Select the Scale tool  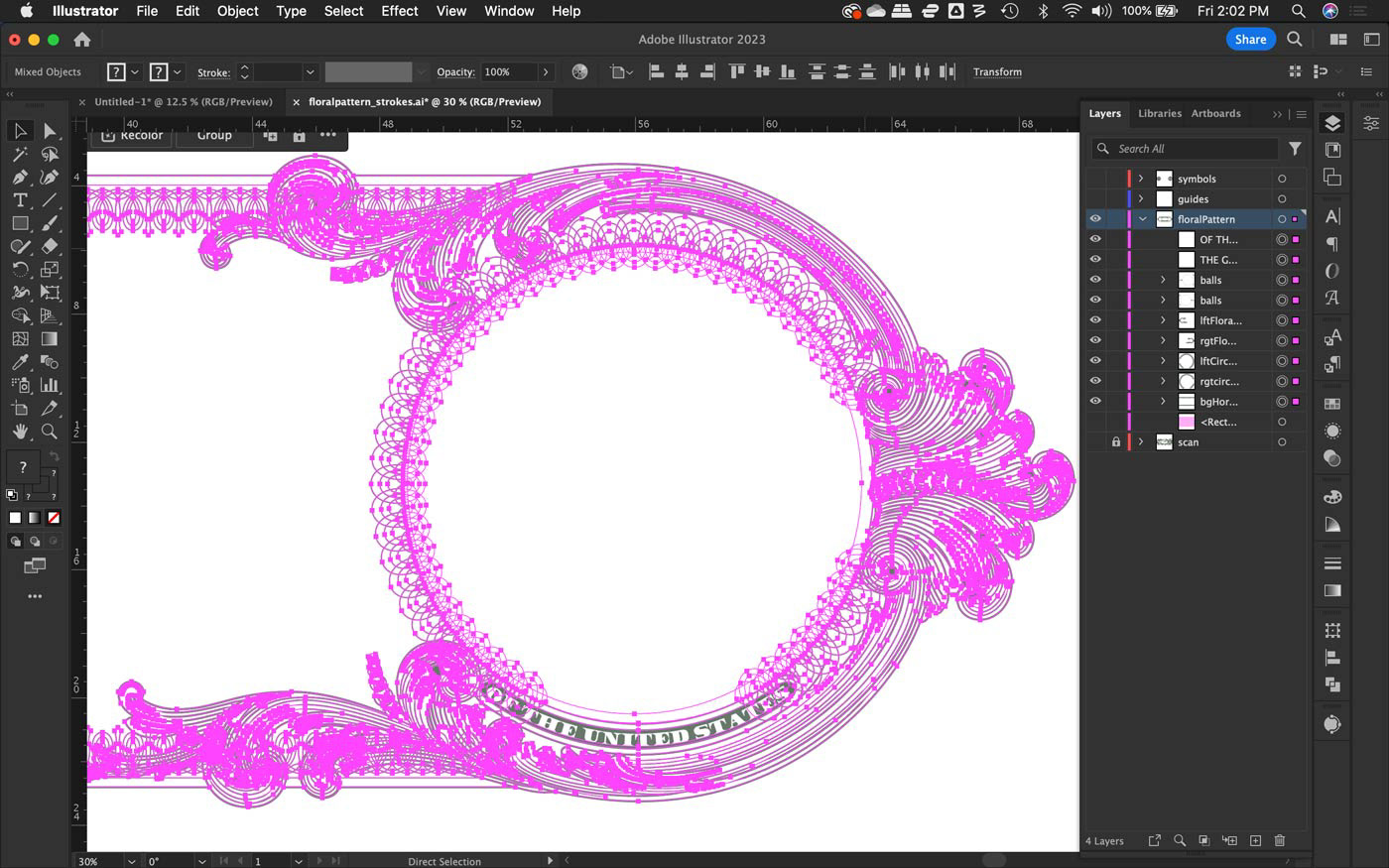click(x=50, y=269)
